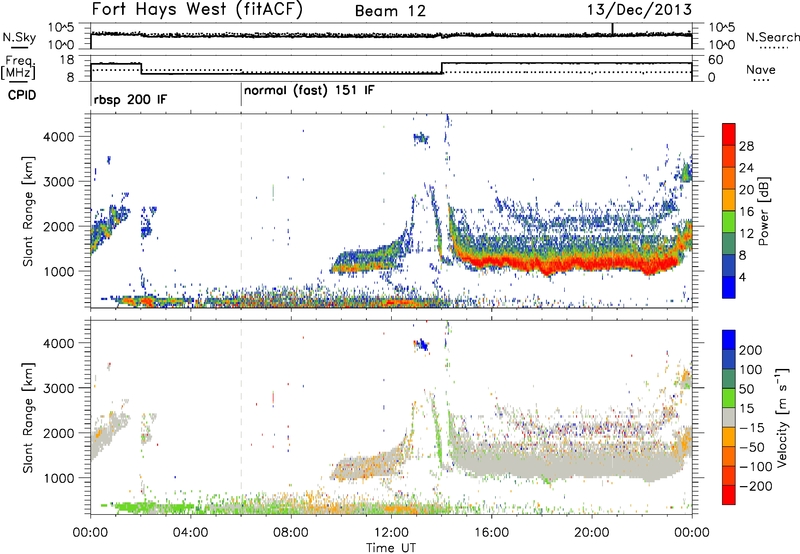Screen dimensions: 800x554
Task: Click the power panel 'Slant Range [km]' label
Action: pyautogui.click(x=28, y=211)
